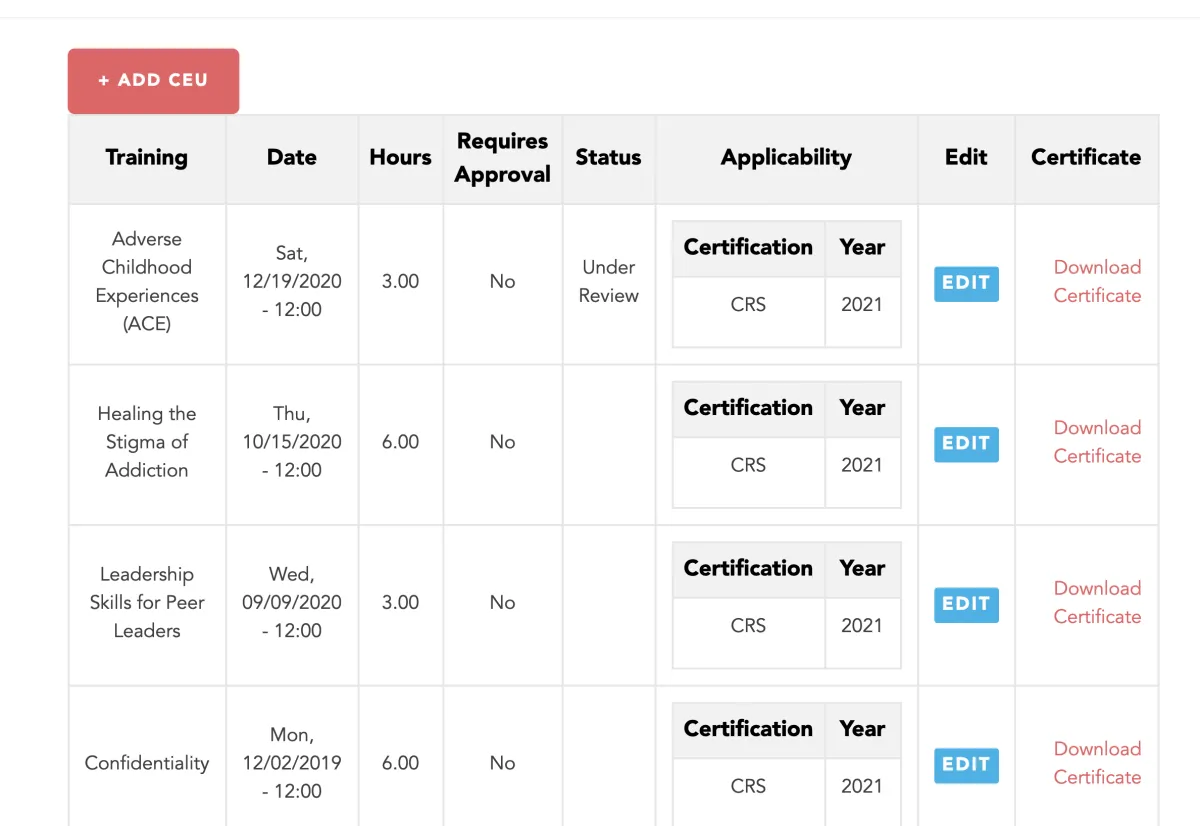1200x826 pixels.
Task: Edit the Healing the Stigma of Addiction entry
Action: [x=966, y=444]
